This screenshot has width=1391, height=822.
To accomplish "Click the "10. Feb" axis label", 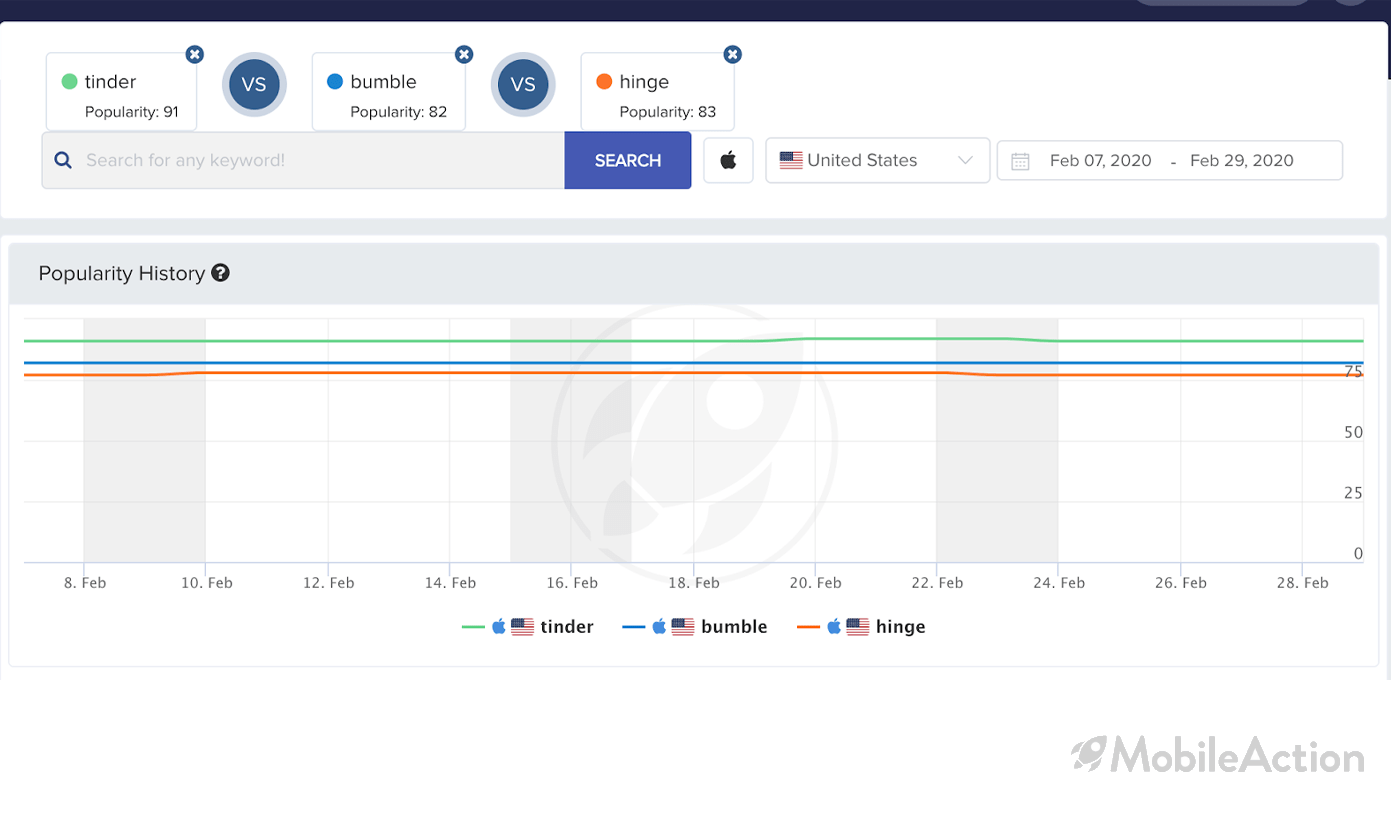I will pos(206,583).
